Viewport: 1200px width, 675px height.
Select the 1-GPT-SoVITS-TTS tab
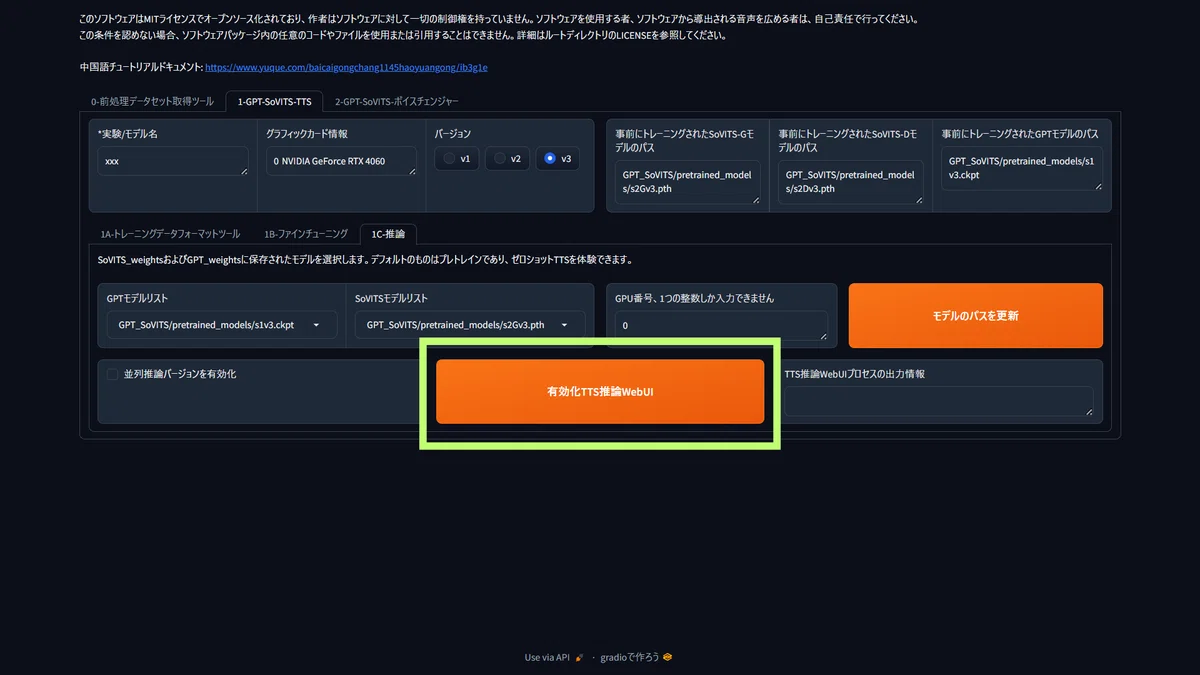click(274, 101)
